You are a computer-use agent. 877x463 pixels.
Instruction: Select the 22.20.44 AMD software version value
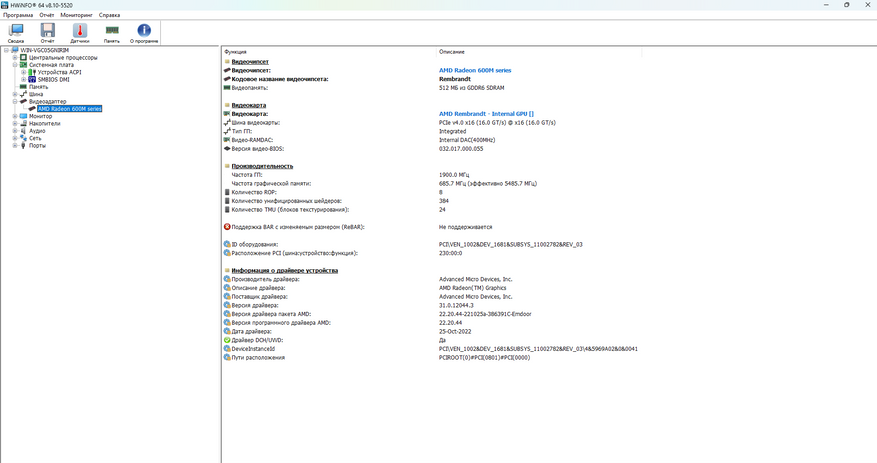tap(450, 323)
